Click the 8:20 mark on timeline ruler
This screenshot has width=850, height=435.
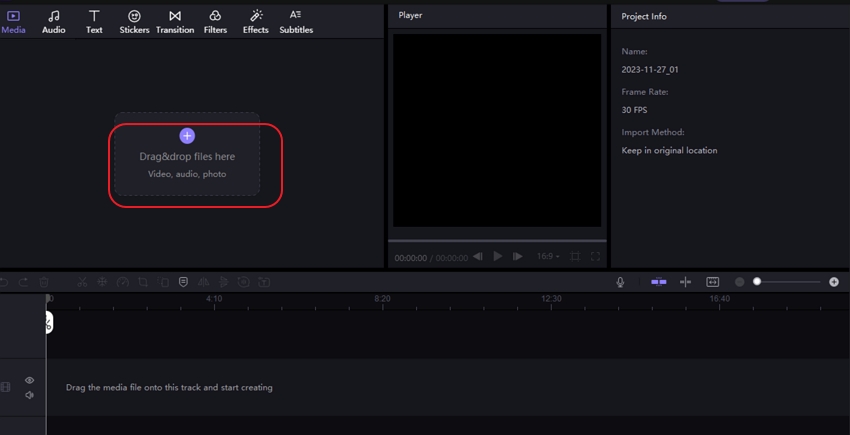(x=382, y=299)
